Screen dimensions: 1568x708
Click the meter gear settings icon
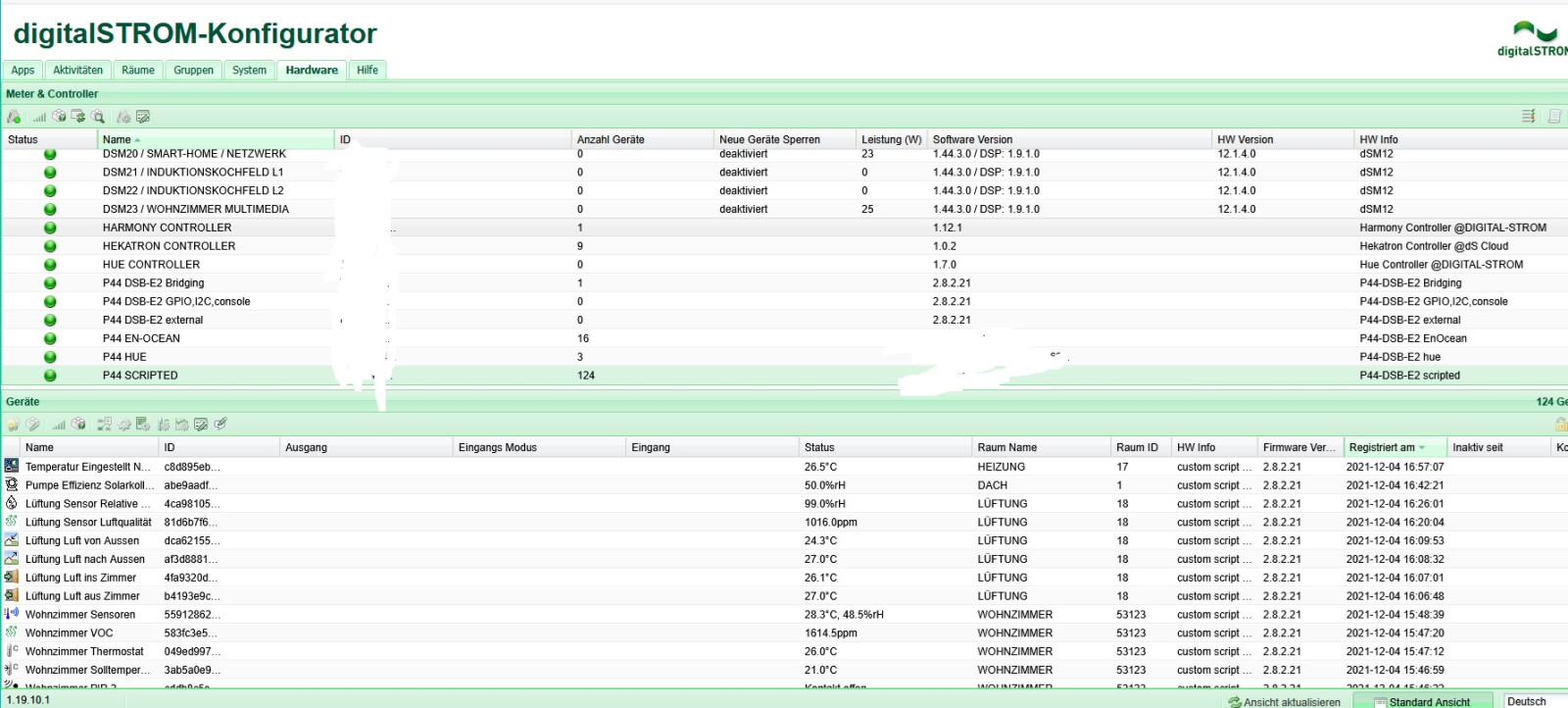[123, 117]
